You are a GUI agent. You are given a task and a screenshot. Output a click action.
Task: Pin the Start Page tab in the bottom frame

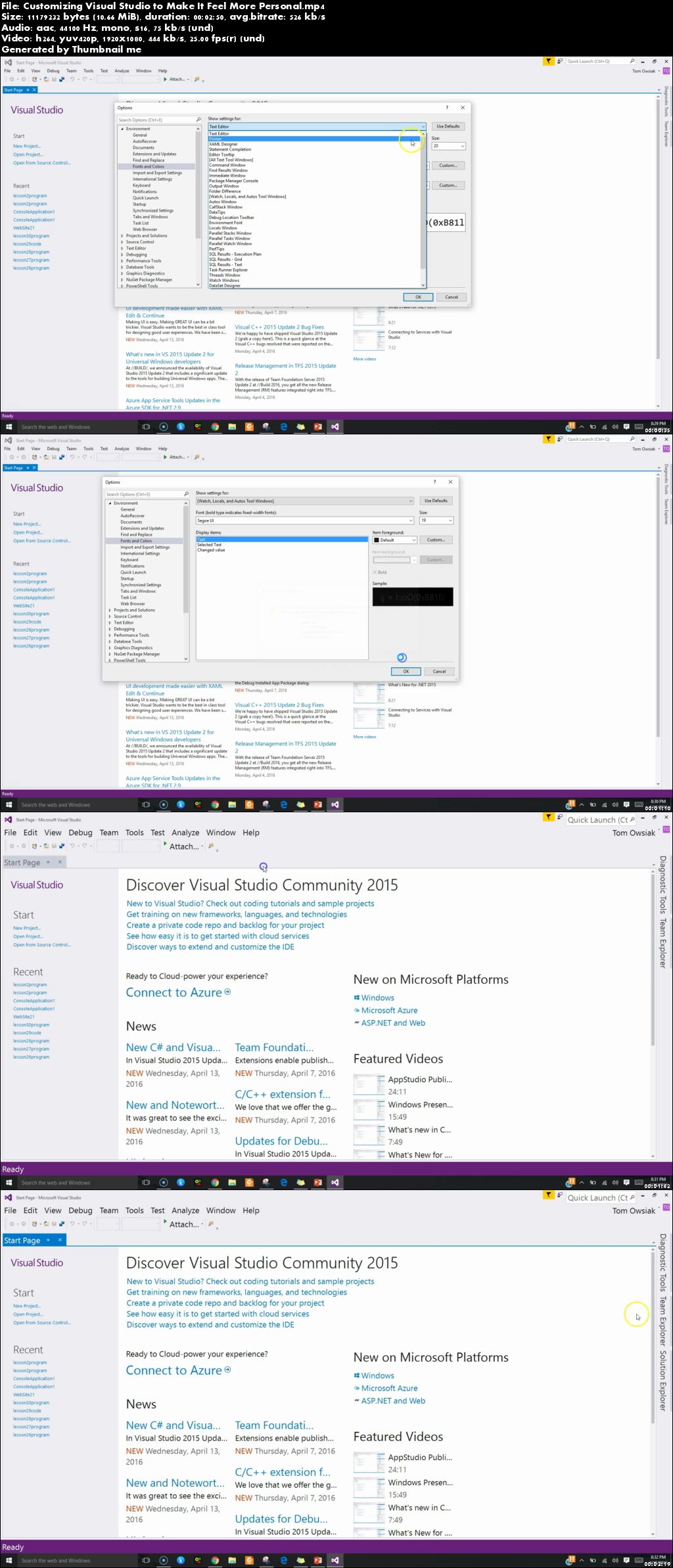(x=48, y=1240)
